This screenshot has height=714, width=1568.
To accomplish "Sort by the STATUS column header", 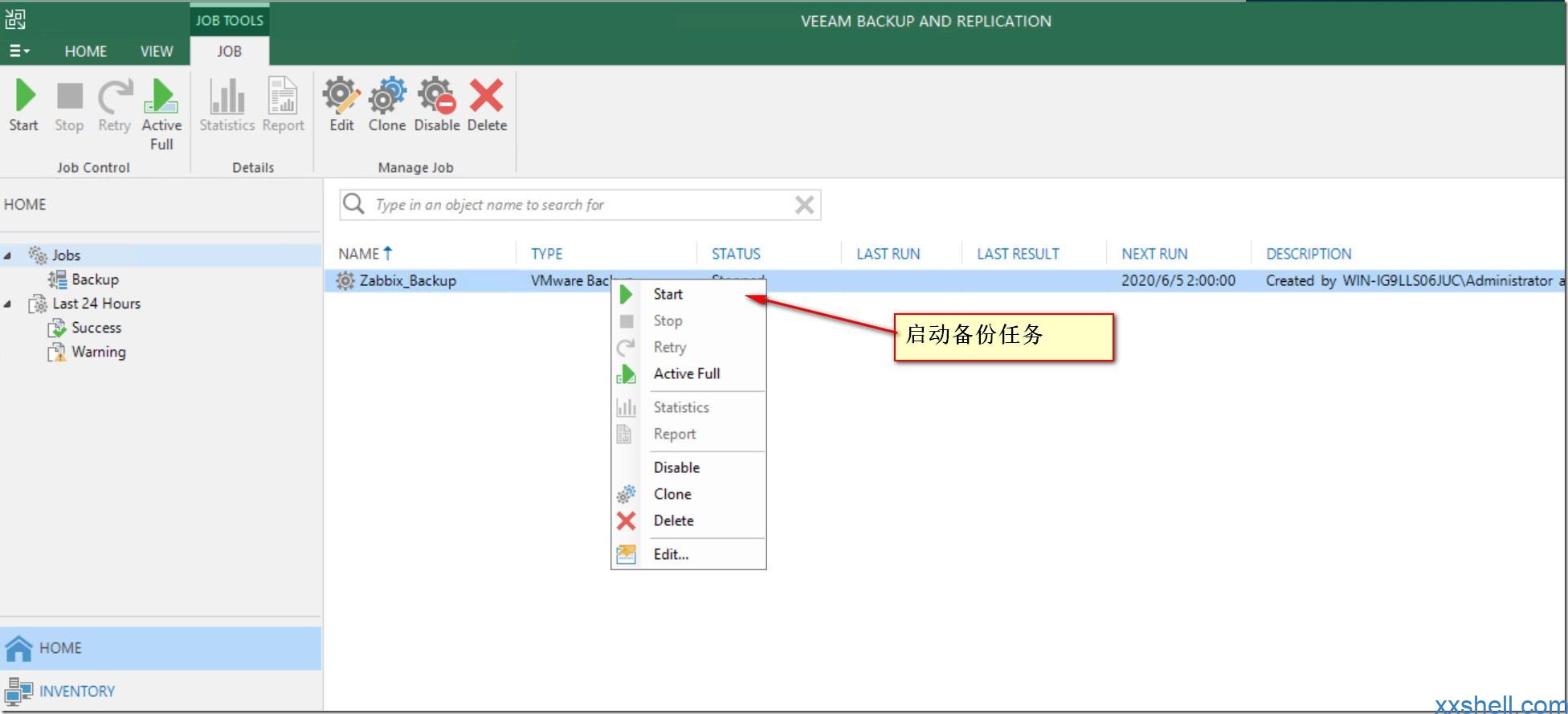I will click(x=736, y=254).
